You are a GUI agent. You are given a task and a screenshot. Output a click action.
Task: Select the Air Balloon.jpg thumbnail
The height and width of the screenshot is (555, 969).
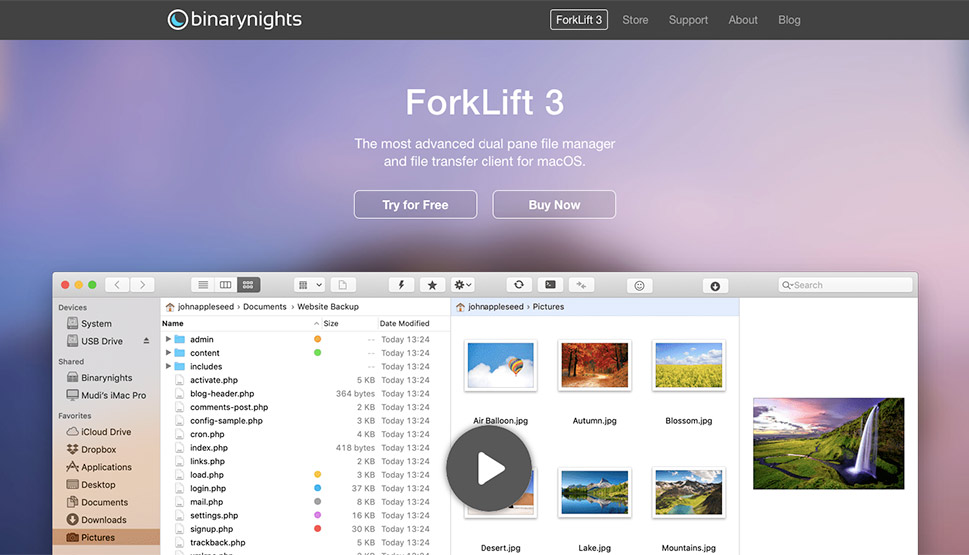click(501, 365)
